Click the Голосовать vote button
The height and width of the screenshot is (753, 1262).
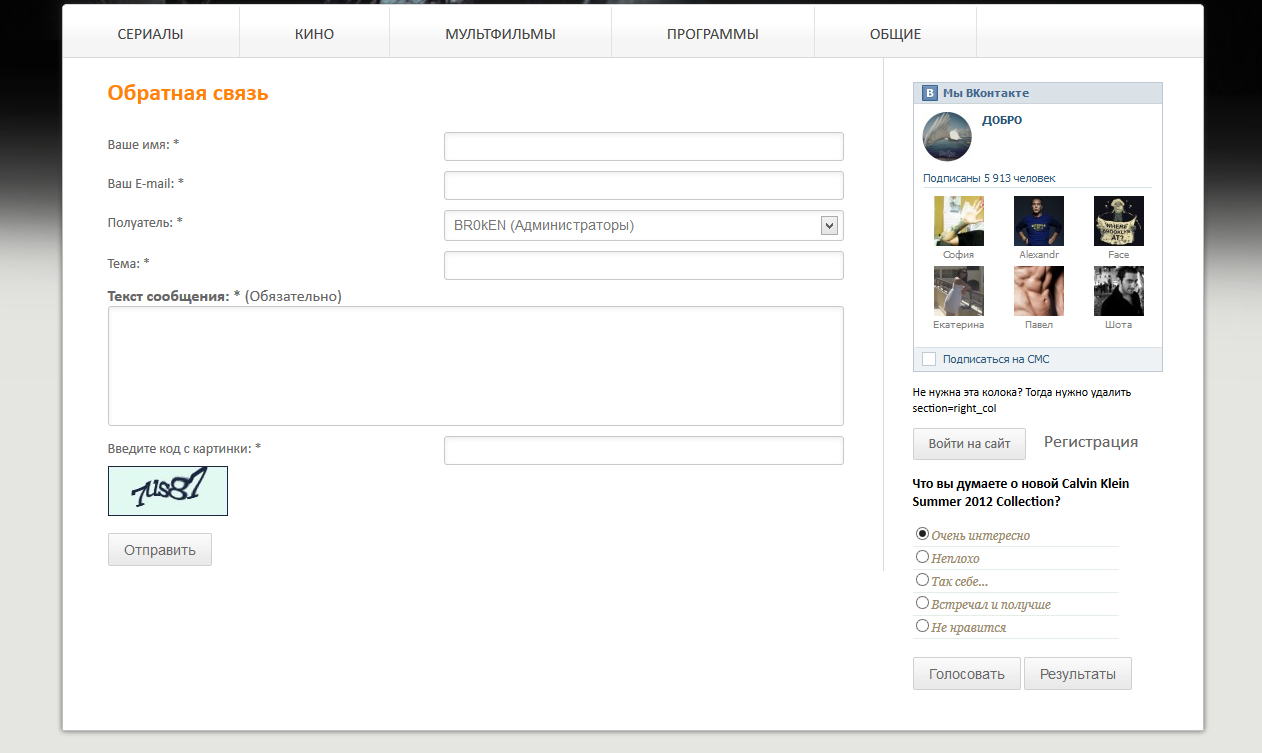coord(966,674)
